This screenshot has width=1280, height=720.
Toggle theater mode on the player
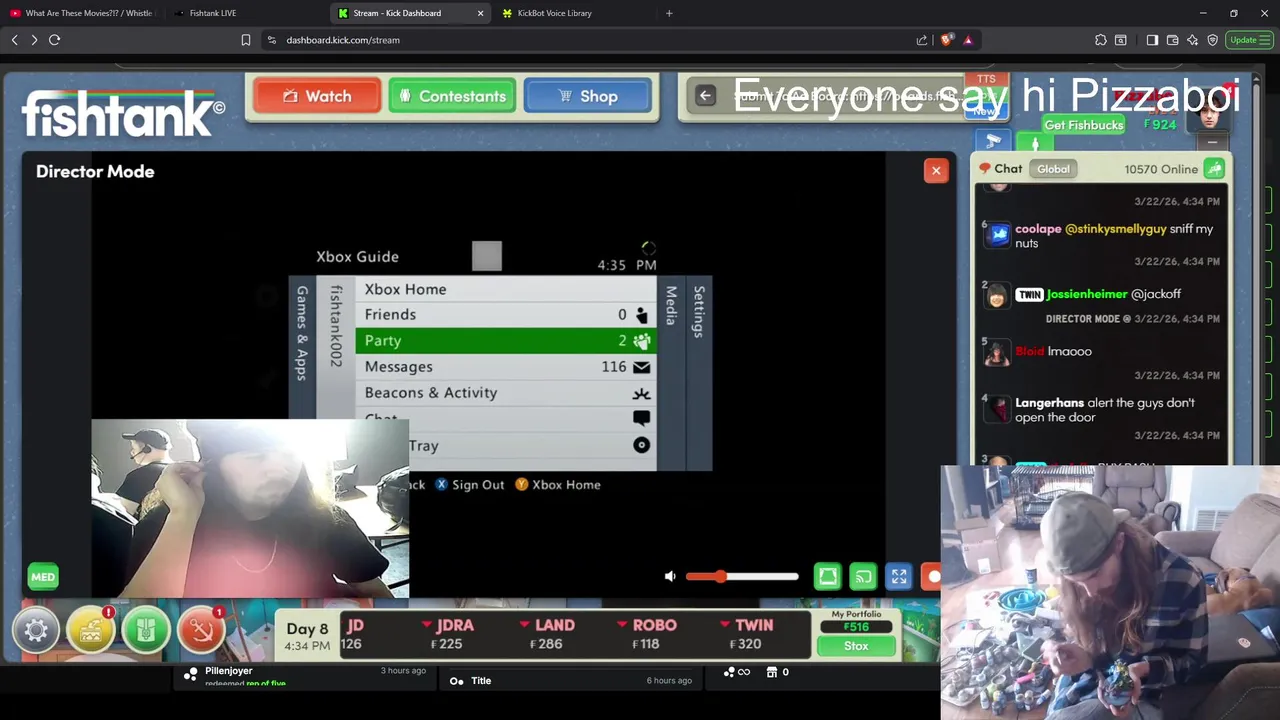pos(828,577)
